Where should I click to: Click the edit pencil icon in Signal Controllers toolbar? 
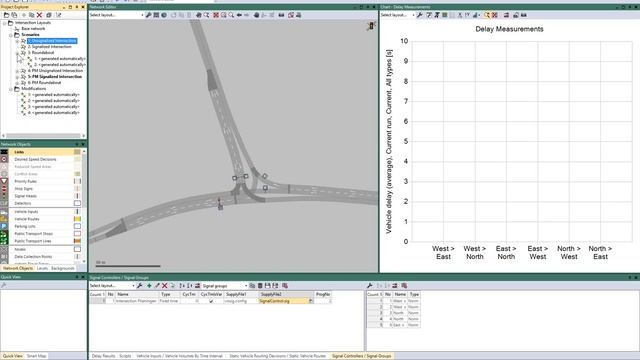pos(157,286)
